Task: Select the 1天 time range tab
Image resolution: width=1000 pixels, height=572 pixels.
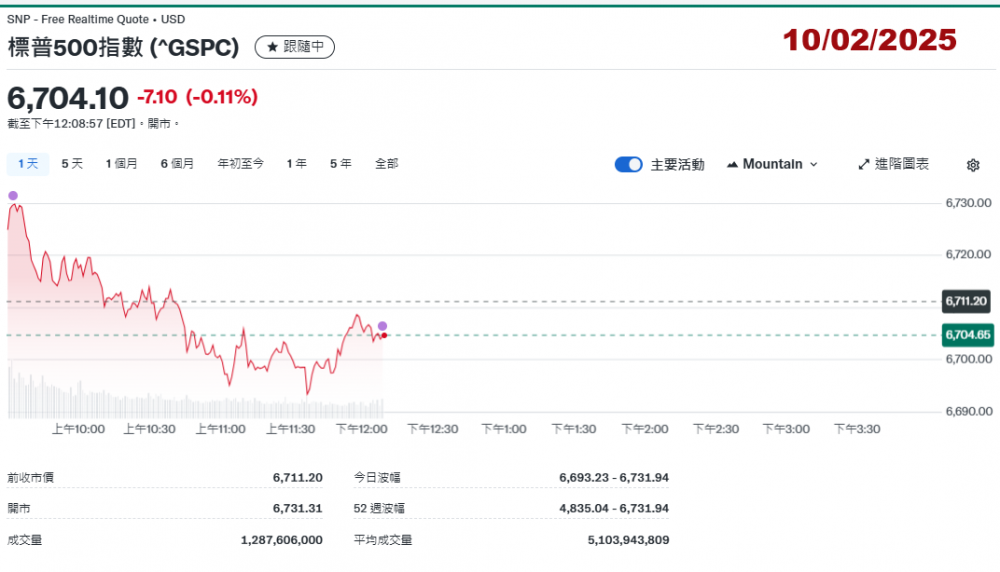Action: [26, 164]
